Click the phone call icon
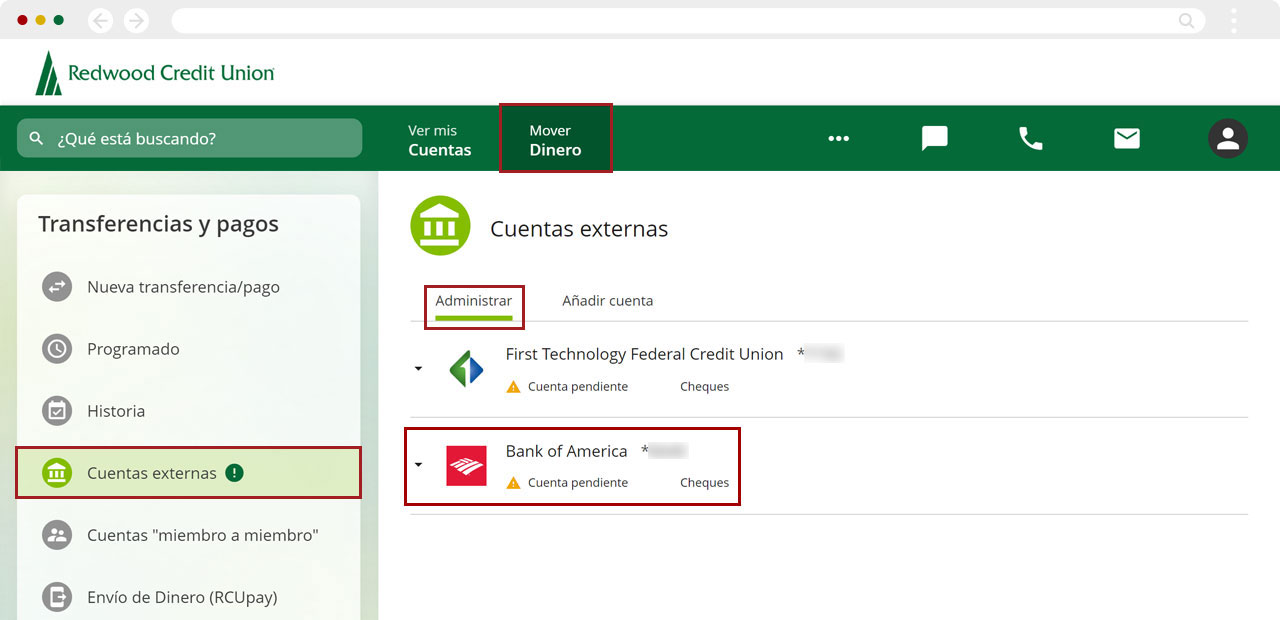The image size is (1280, 620). 1030,138
